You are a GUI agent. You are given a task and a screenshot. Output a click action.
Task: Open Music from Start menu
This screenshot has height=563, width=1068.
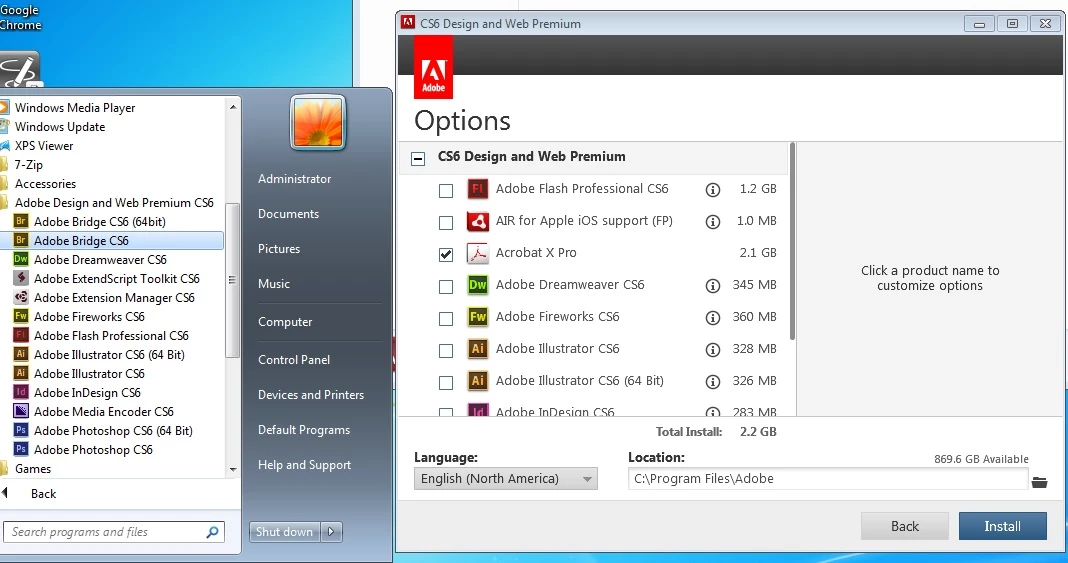[274, 284]
